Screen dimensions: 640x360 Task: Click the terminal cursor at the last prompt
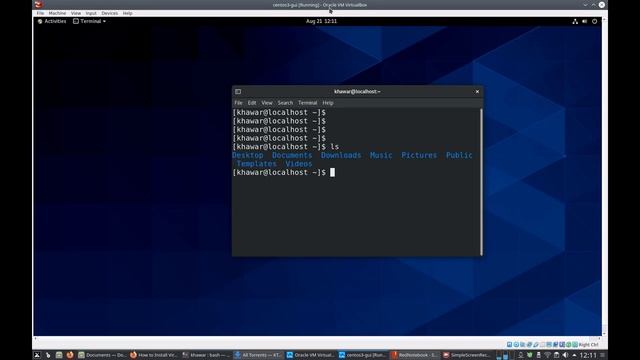coord(332,172)
